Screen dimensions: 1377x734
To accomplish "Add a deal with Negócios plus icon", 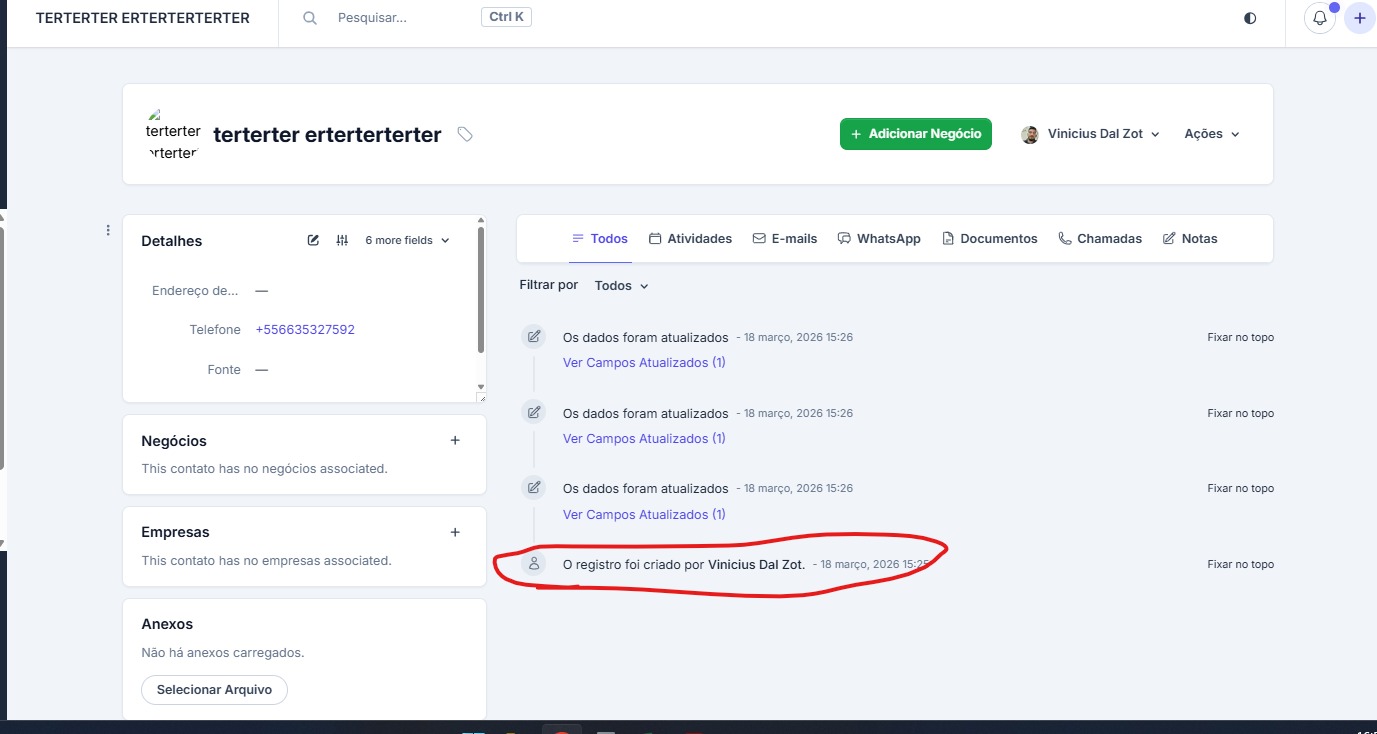I will tap(455, 440).
